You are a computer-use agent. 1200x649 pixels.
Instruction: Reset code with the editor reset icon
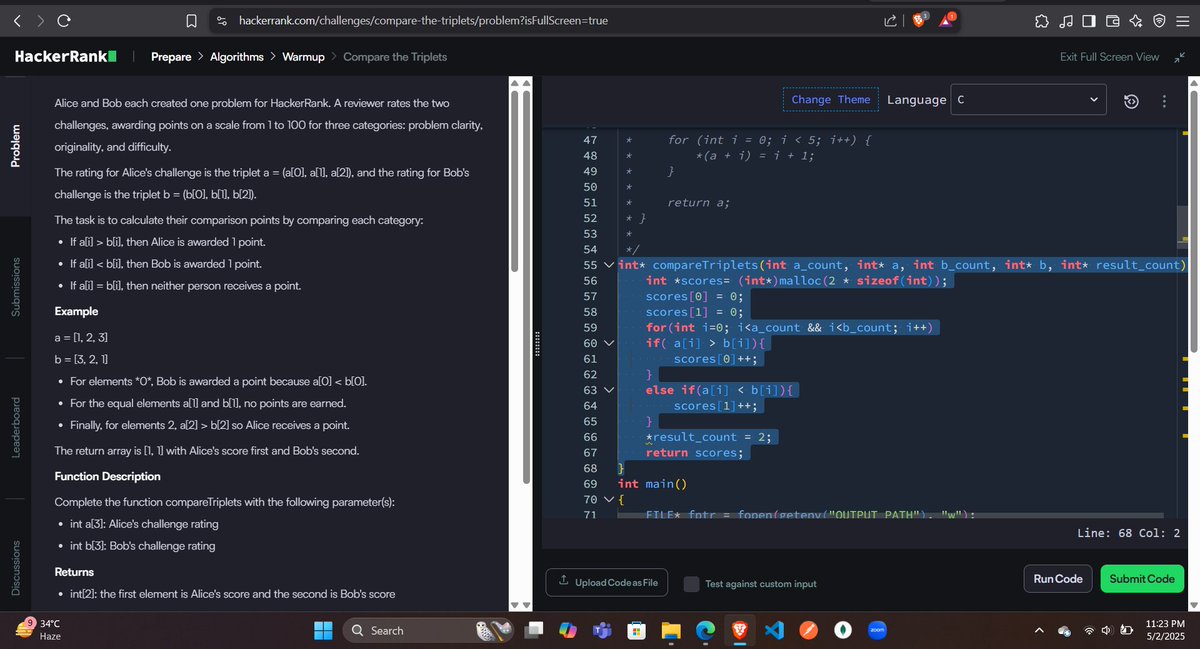tap(1132, 101)
